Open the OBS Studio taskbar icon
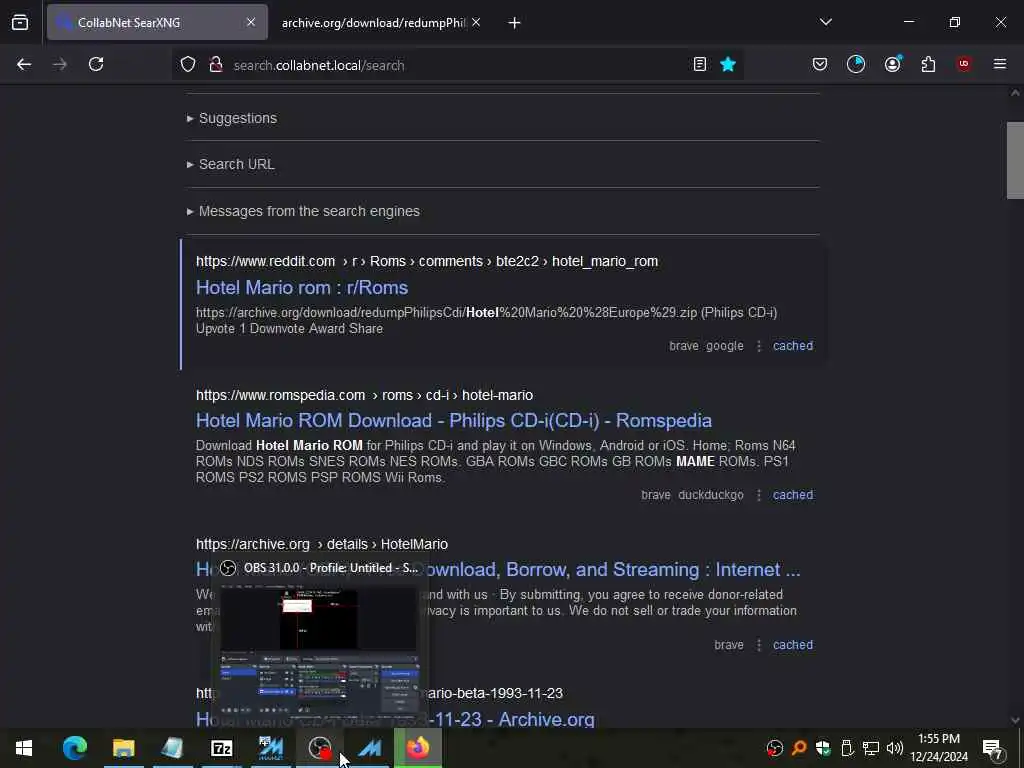 point(319,748)
